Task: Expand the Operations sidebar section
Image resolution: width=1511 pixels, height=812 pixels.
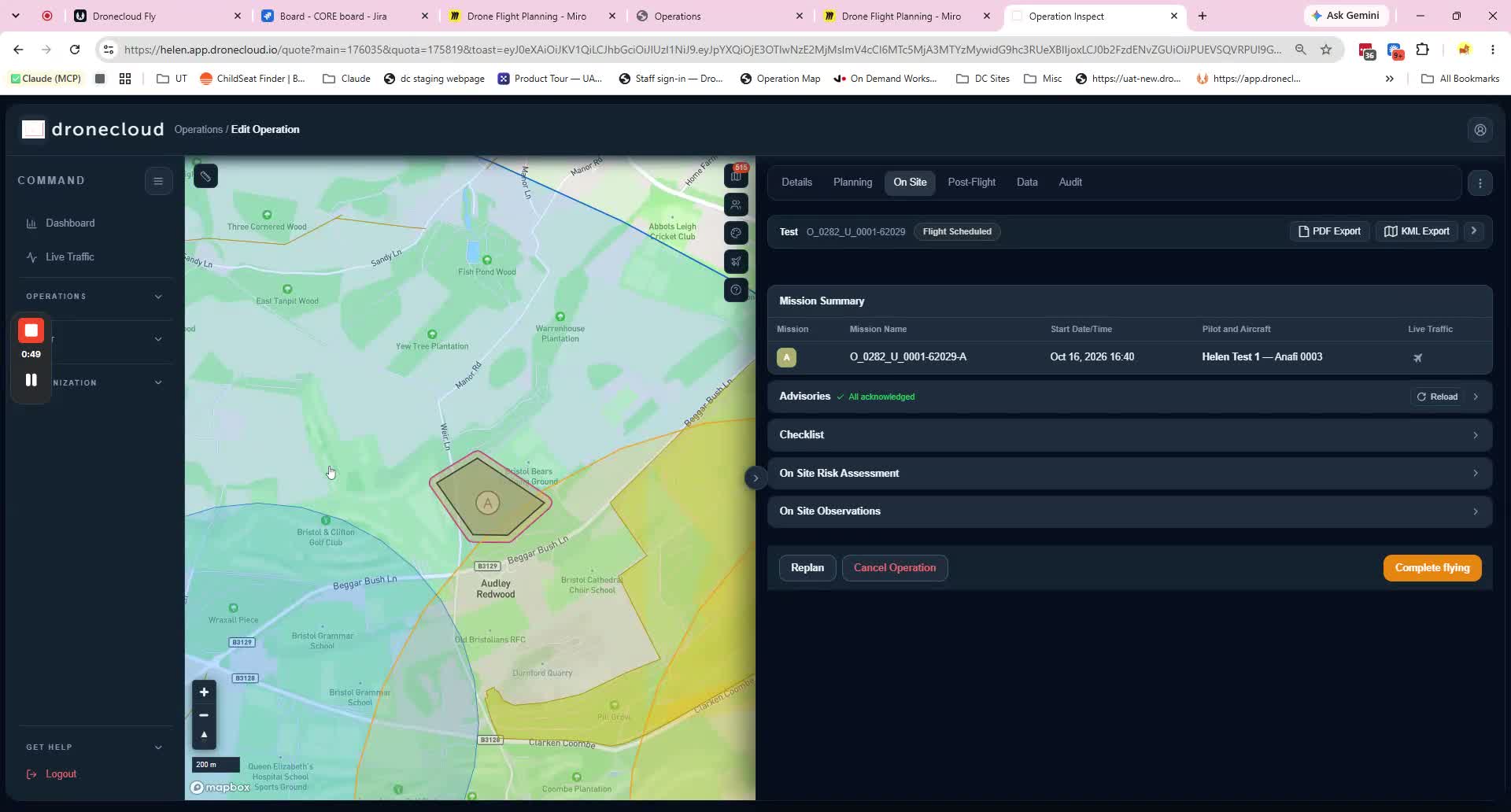Action: (94, 297)
